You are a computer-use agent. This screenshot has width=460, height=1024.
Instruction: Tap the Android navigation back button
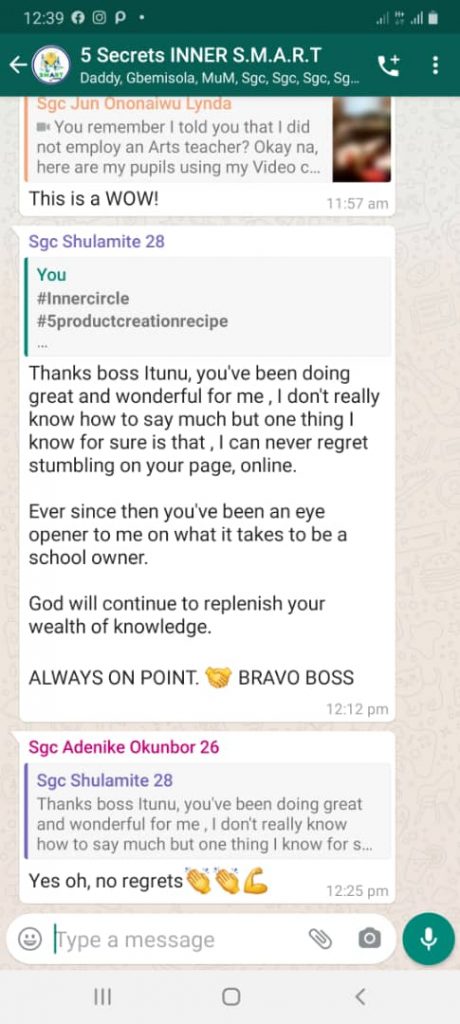point(359,997)
